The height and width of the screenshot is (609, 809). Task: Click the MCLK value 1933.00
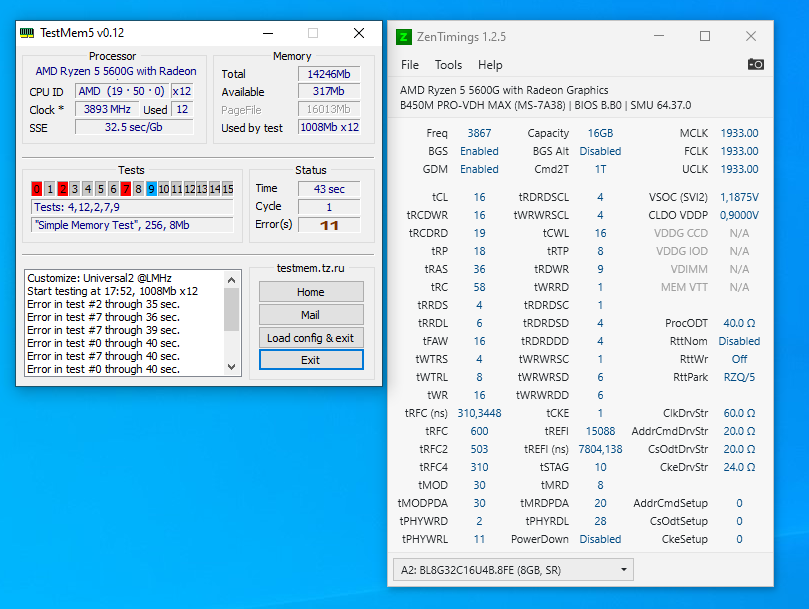click(739, 133)
